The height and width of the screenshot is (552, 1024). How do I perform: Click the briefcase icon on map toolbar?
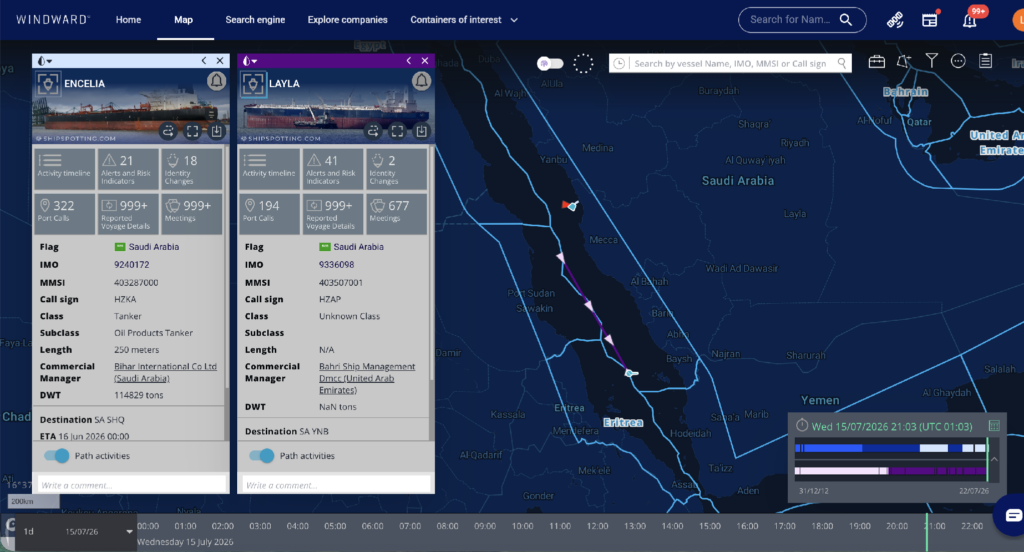tap(876, 61)
